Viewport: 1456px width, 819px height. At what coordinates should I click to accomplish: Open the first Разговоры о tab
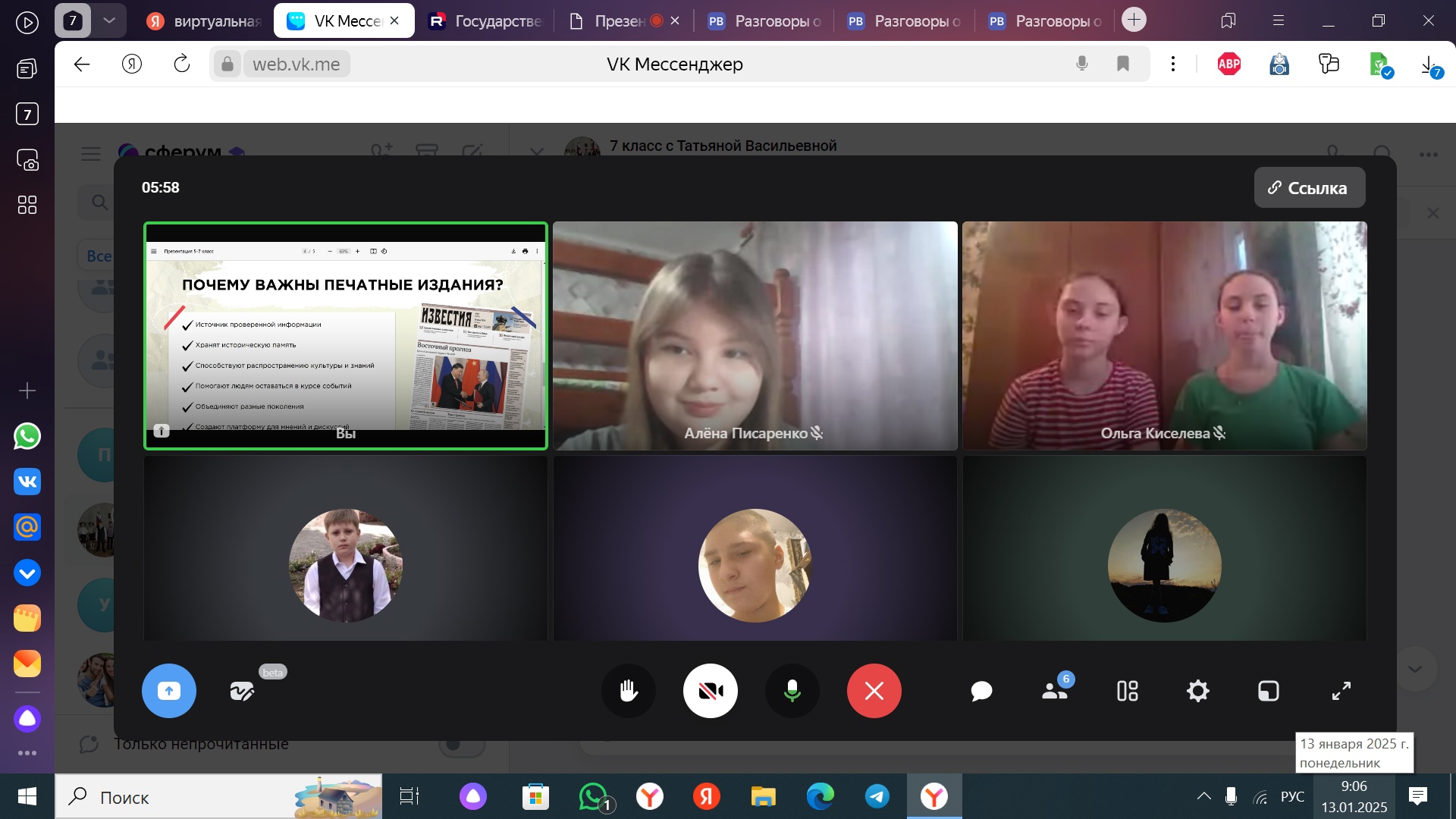click(764, 21)
